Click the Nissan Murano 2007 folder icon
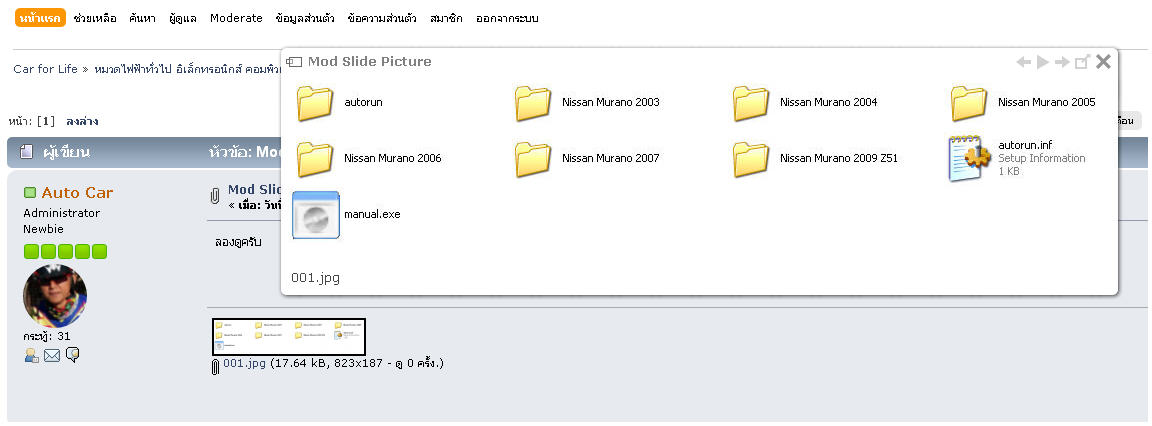This screenshot has width=1152, height=426. [x=533, y=159]
